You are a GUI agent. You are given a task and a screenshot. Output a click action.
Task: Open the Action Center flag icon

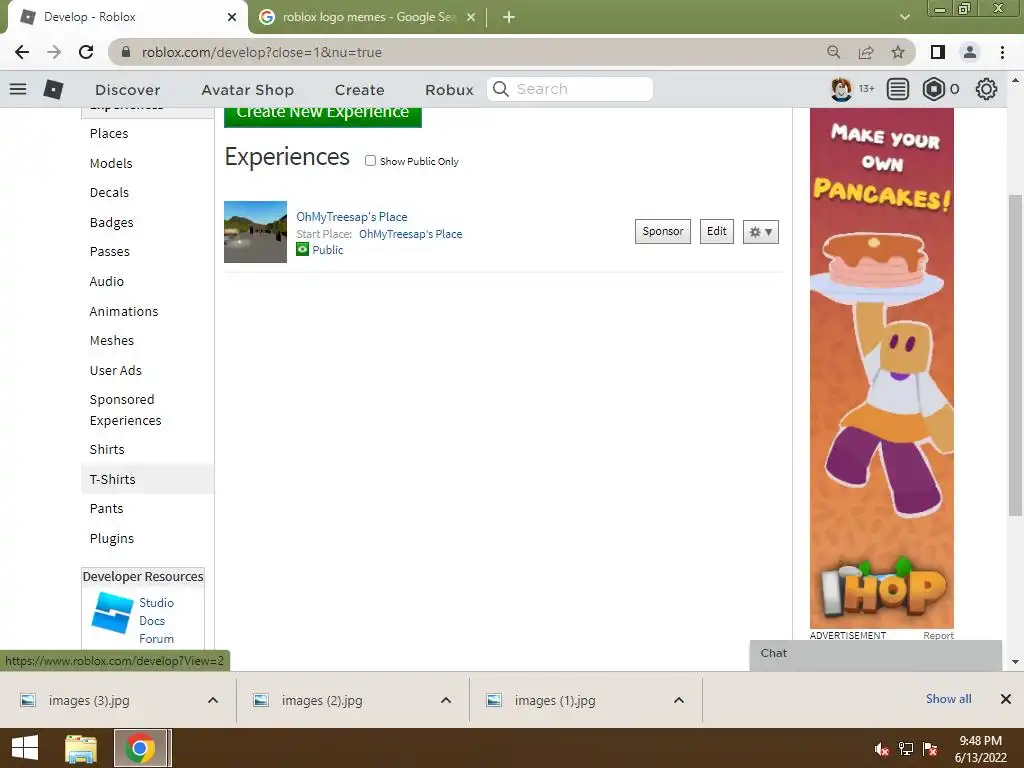(x=930, y=749)
